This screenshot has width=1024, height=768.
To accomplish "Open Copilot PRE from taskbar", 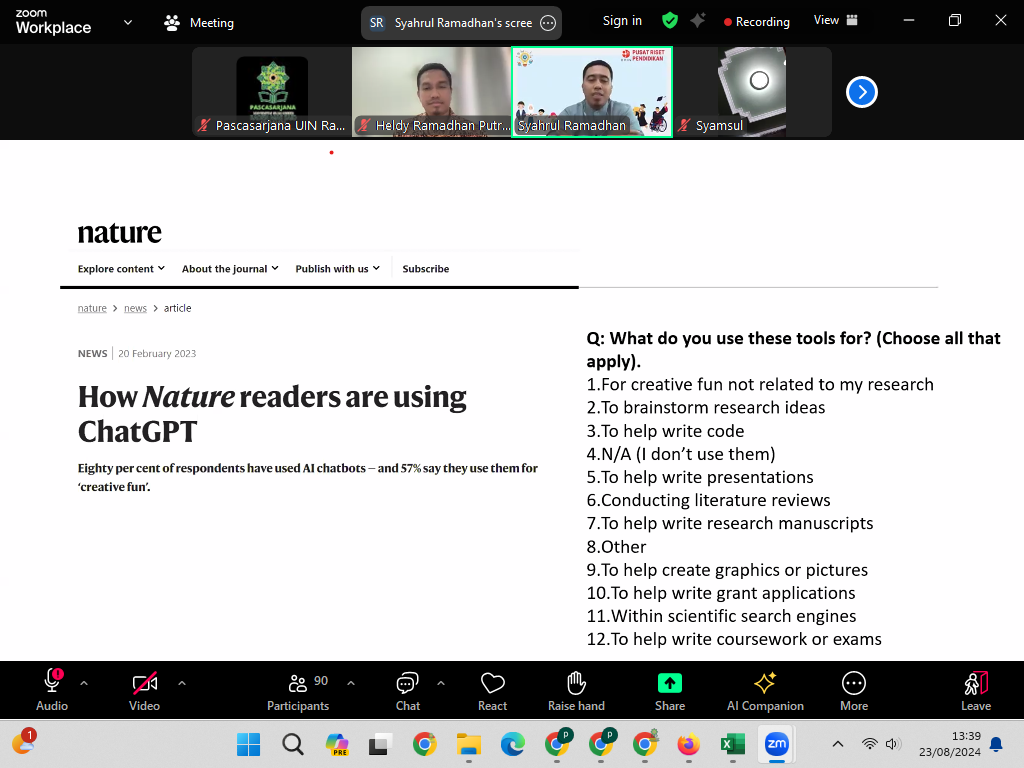I will [337, 744].
